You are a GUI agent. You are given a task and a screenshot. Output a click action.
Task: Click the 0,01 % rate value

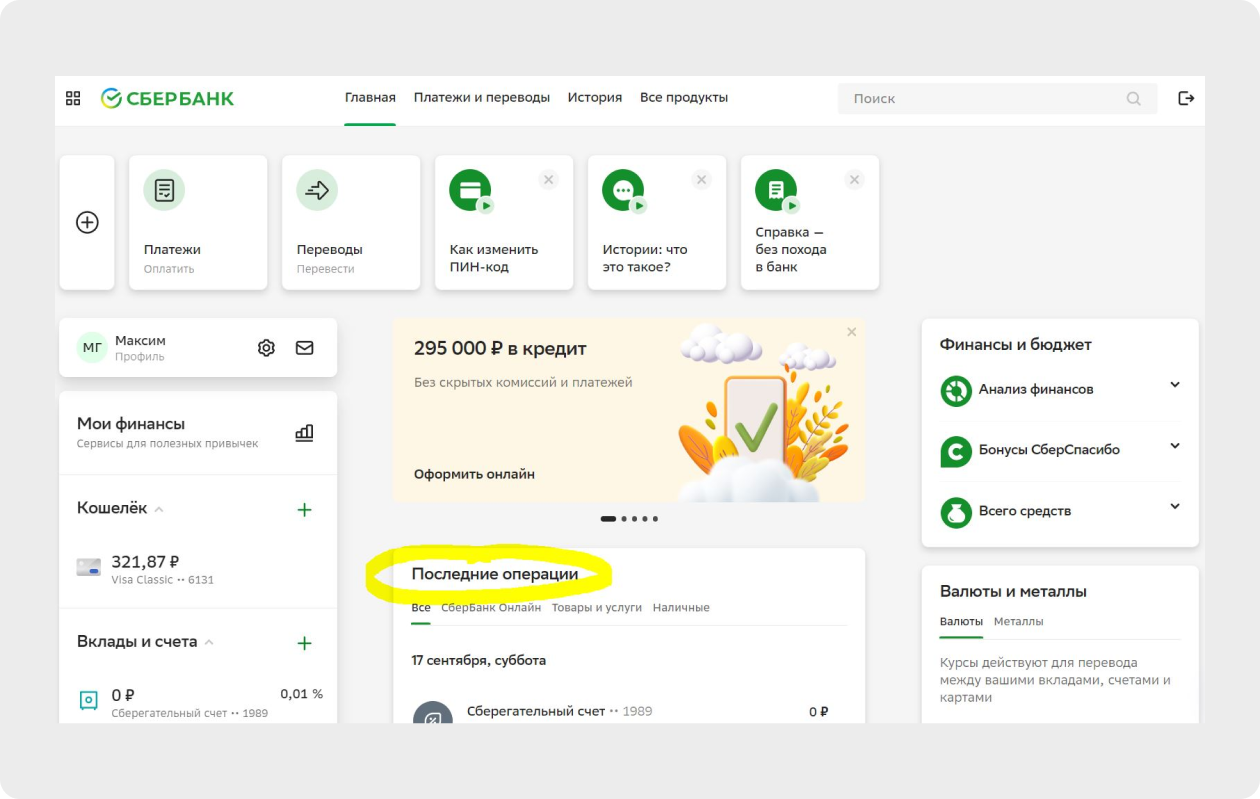click(302, 694)
